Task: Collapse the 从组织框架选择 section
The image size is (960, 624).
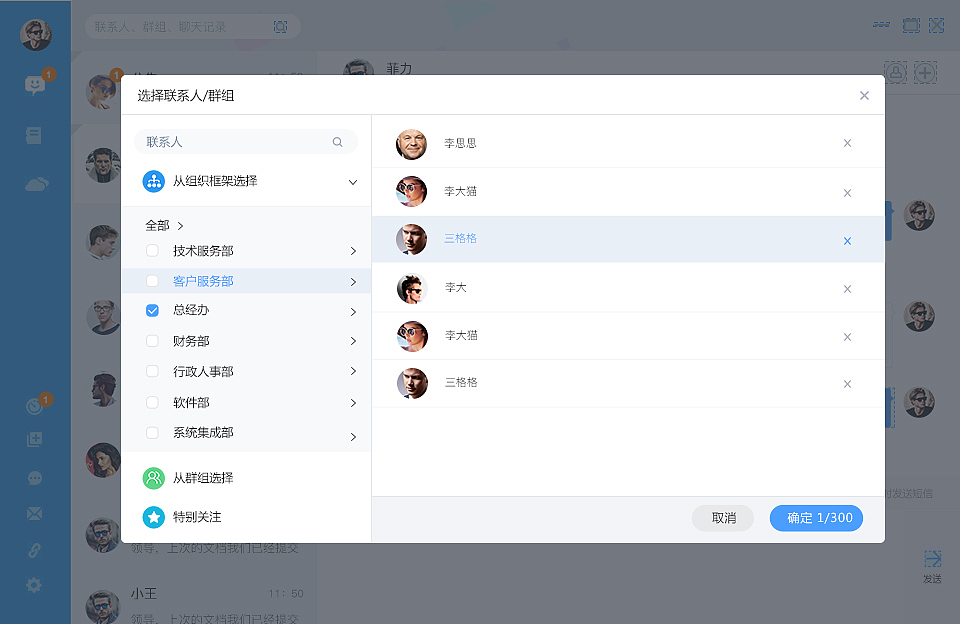Action: click(x=352, y=183)
